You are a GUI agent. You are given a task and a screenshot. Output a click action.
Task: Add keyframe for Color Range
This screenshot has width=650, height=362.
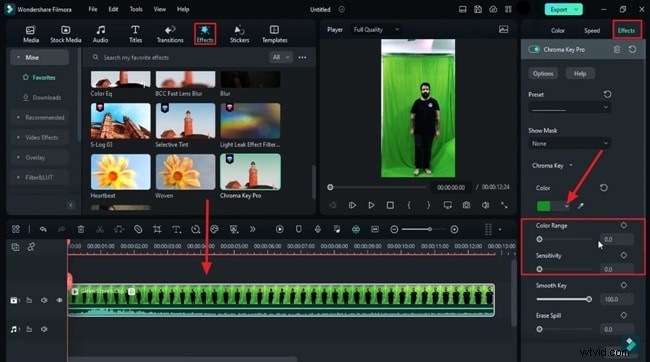624,225
